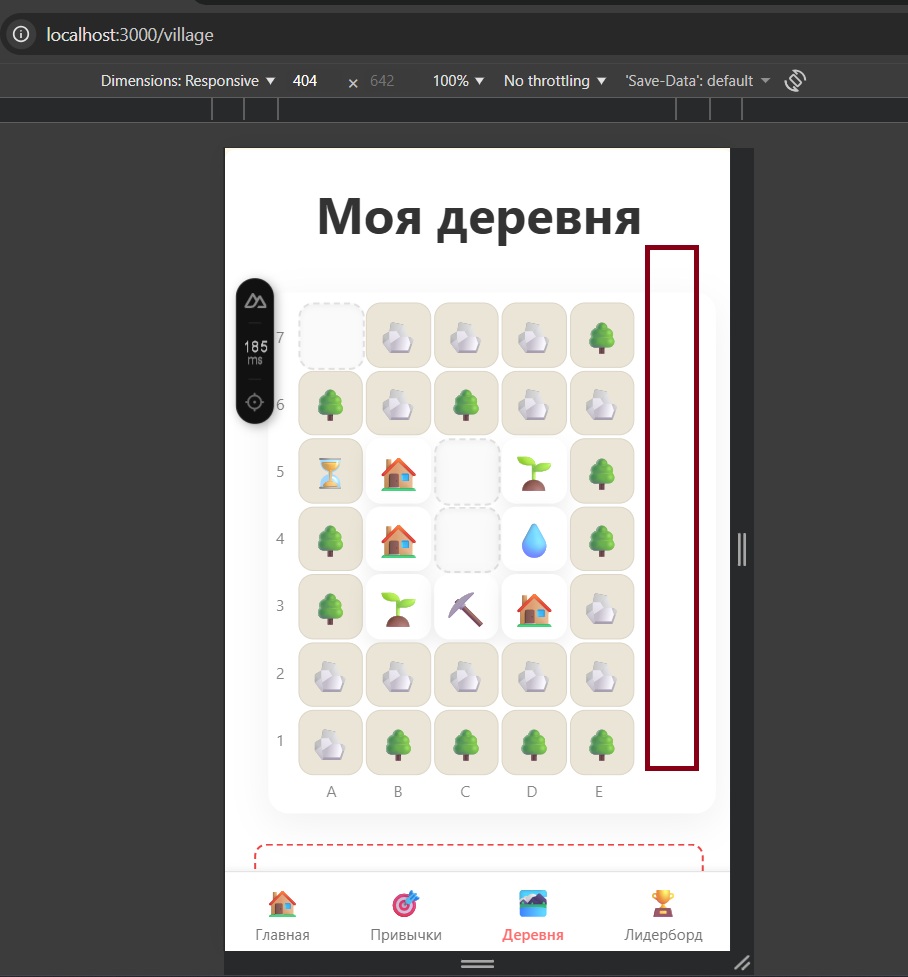The image size is (908, 977).
Task: Select the pickaxe tile in column C
Action: point(465,607)
